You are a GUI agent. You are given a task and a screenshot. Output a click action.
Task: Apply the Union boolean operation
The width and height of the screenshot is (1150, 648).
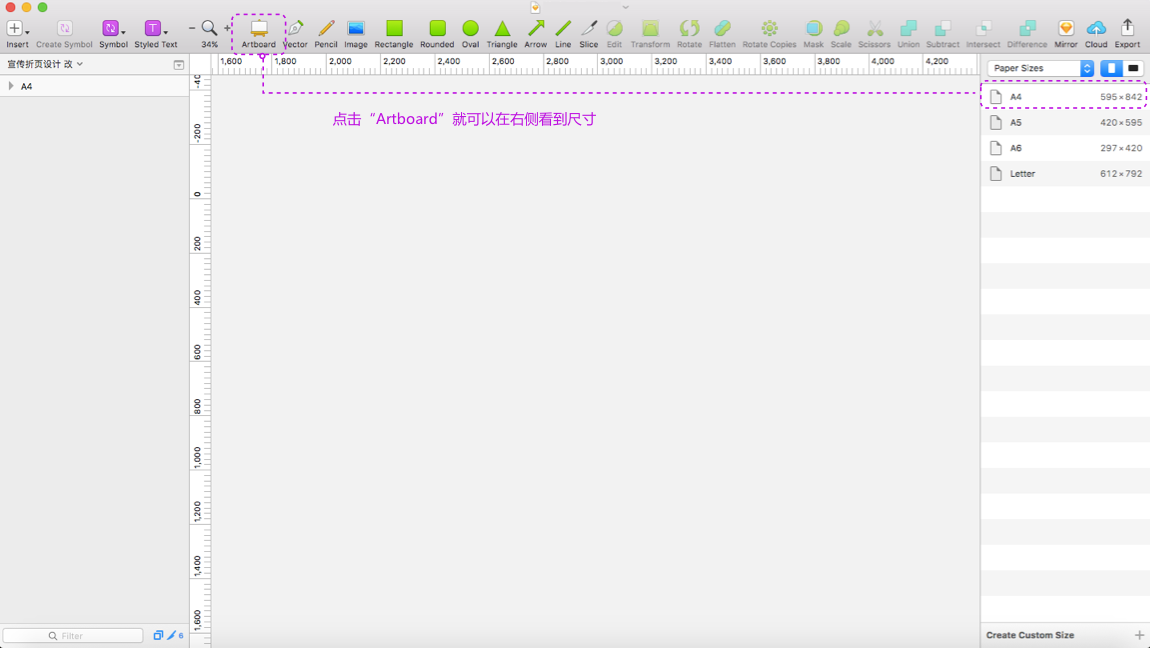point(909,33)
